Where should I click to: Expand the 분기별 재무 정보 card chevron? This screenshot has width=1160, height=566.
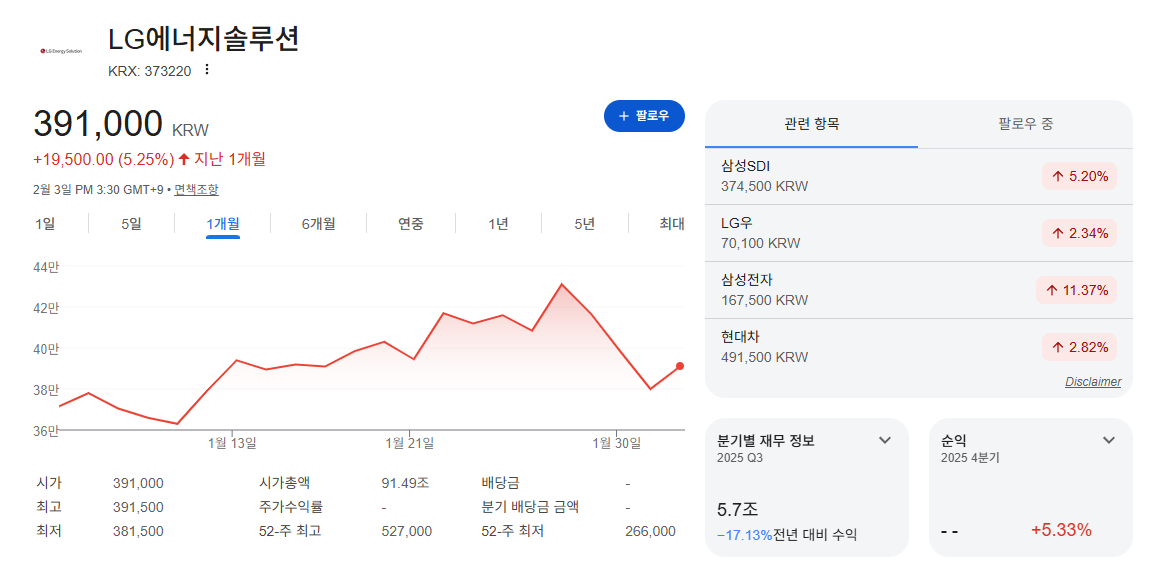[x=885, y=440]
